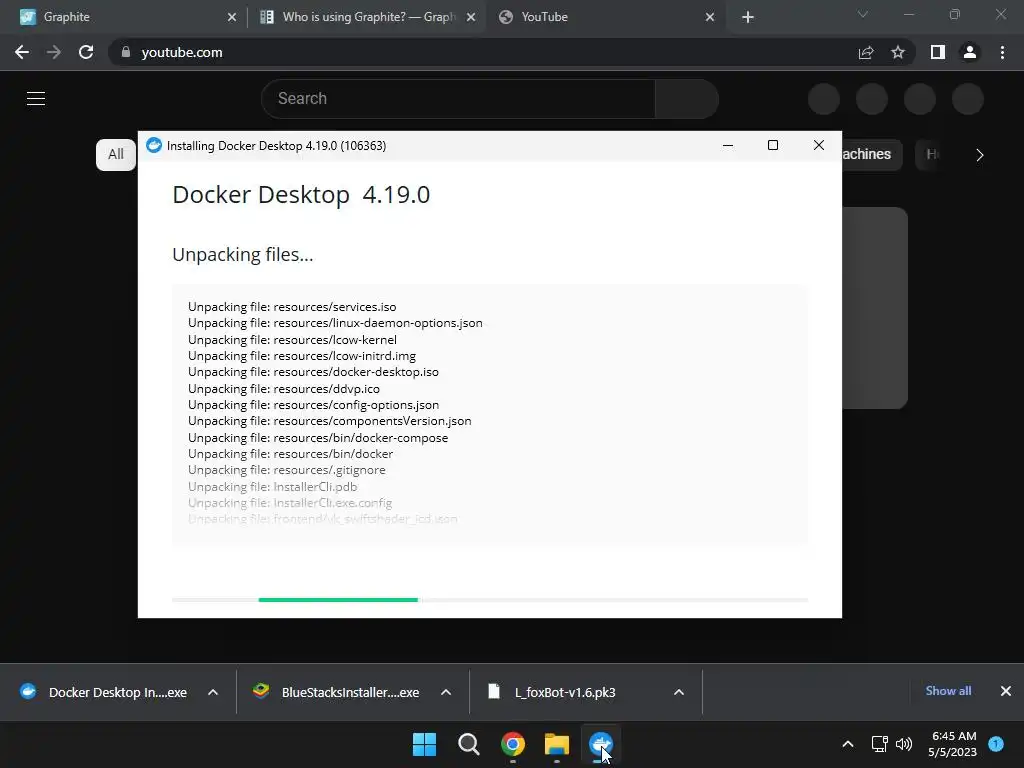The image size is (1024, 768).
Task: Show hidden system tray icons
Action: (848, 744)
